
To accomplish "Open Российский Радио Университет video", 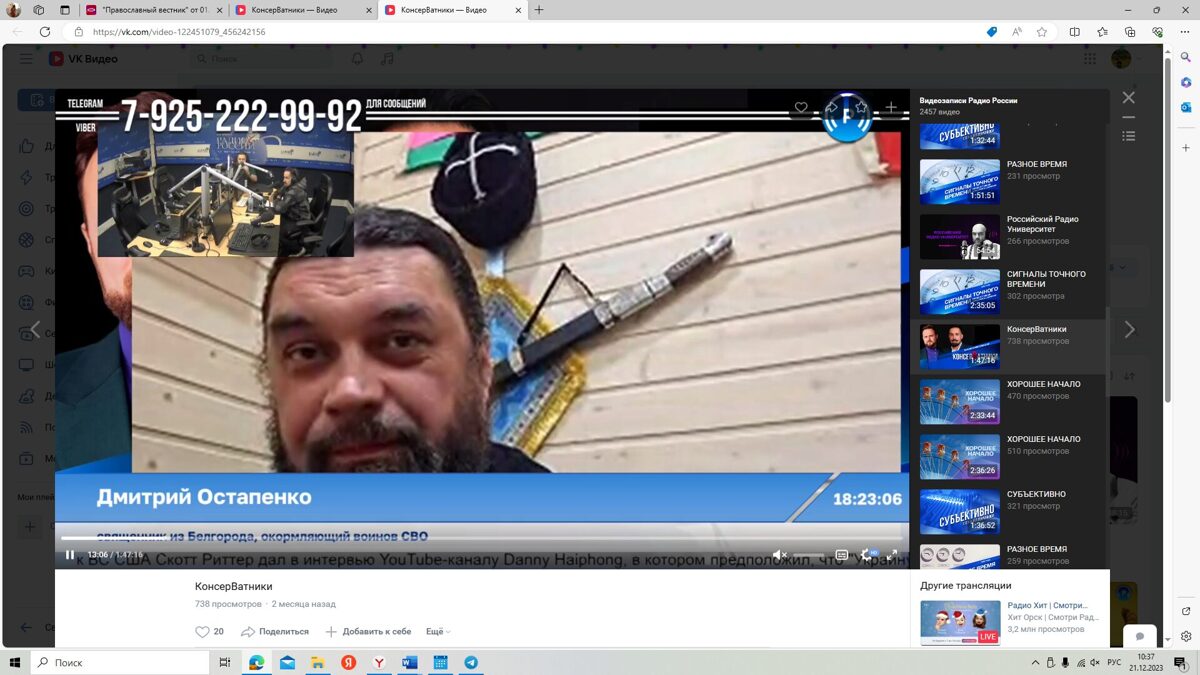I will 1010,236.
